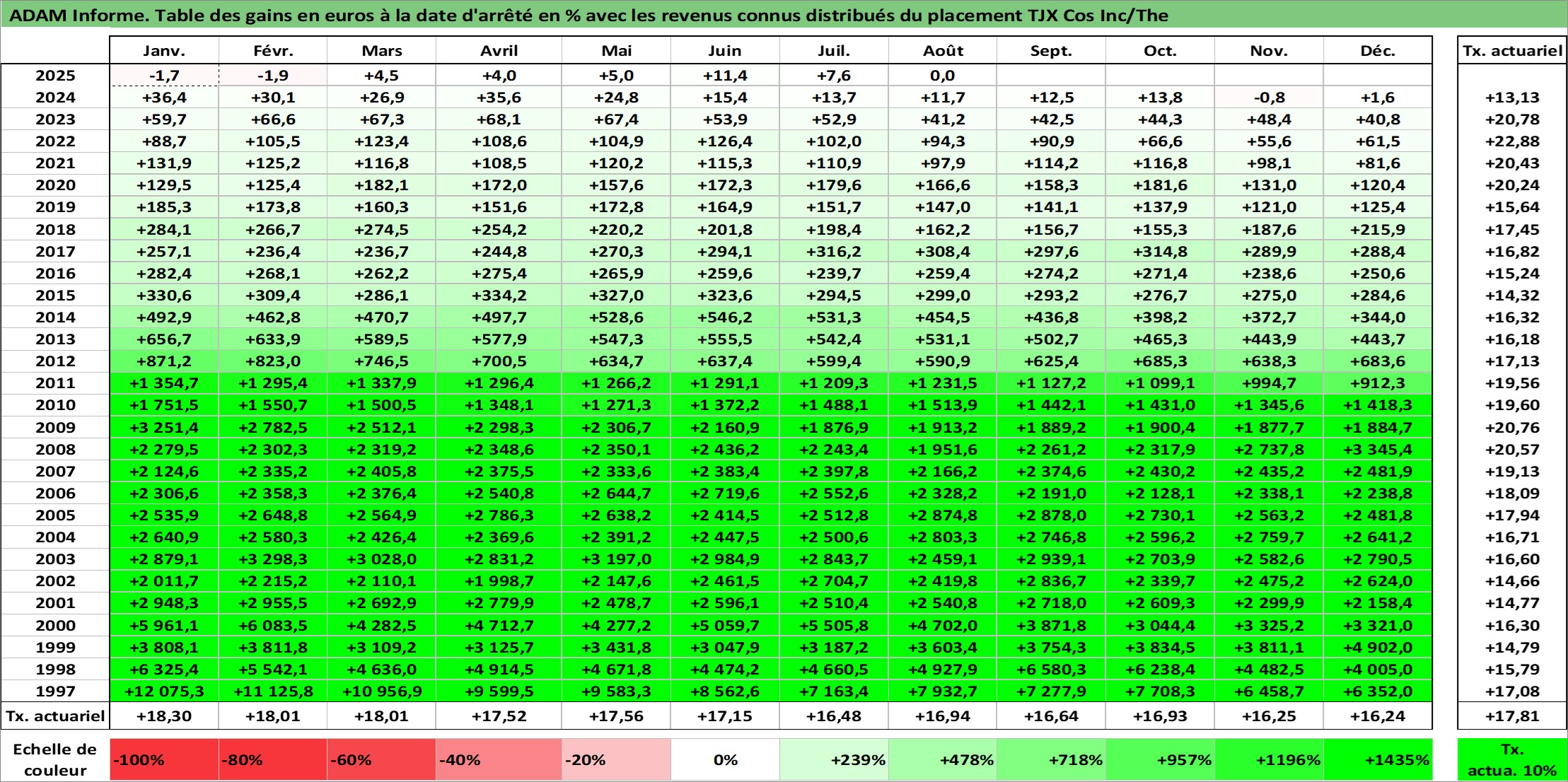Click cell value +3 345,4

click(1378, 450)
